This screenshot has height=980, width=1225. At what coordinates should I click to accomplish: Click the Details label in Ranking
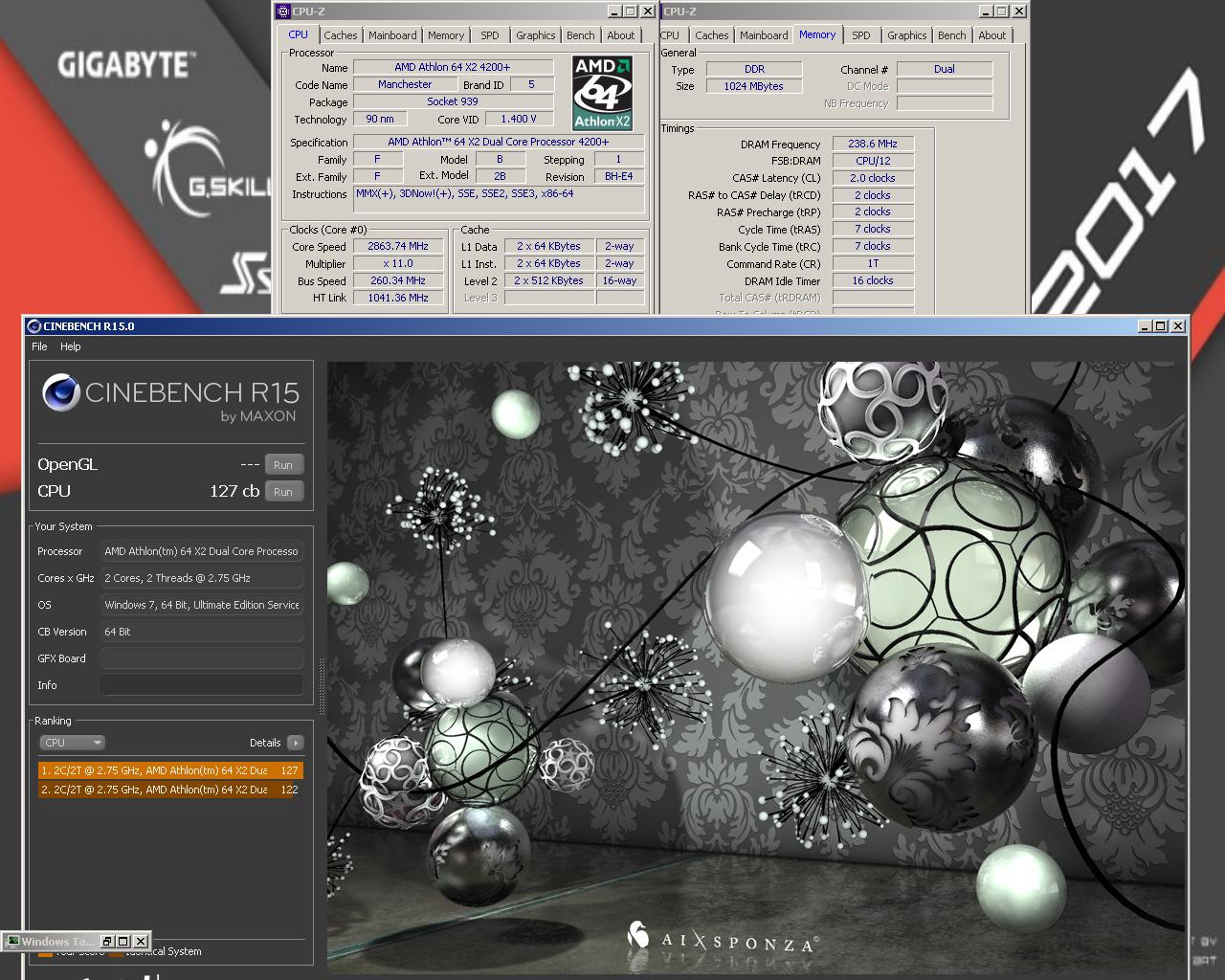(x=265, y=743)
